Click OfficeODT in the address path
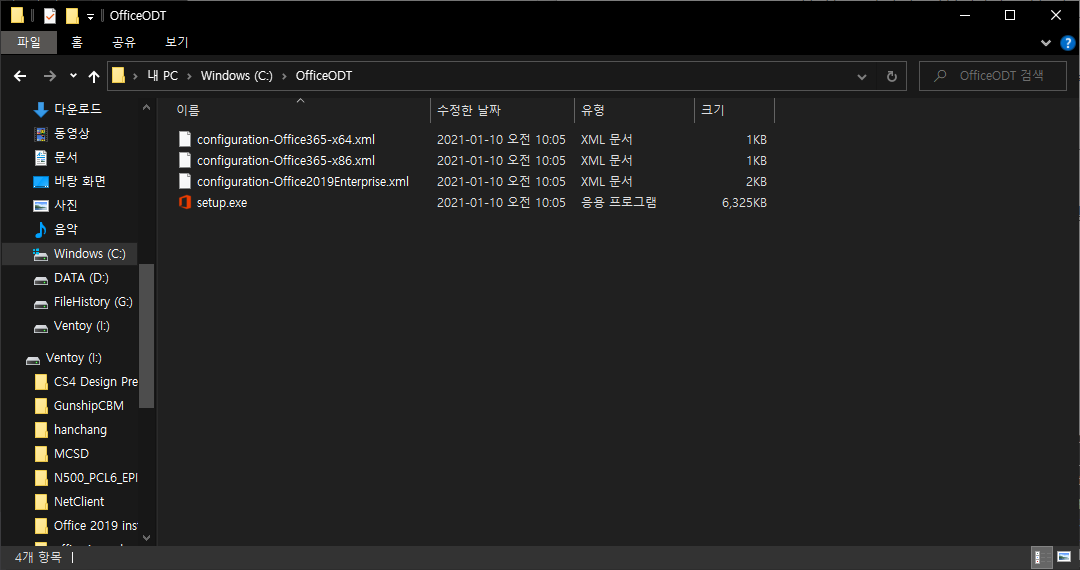 (324, 76)
